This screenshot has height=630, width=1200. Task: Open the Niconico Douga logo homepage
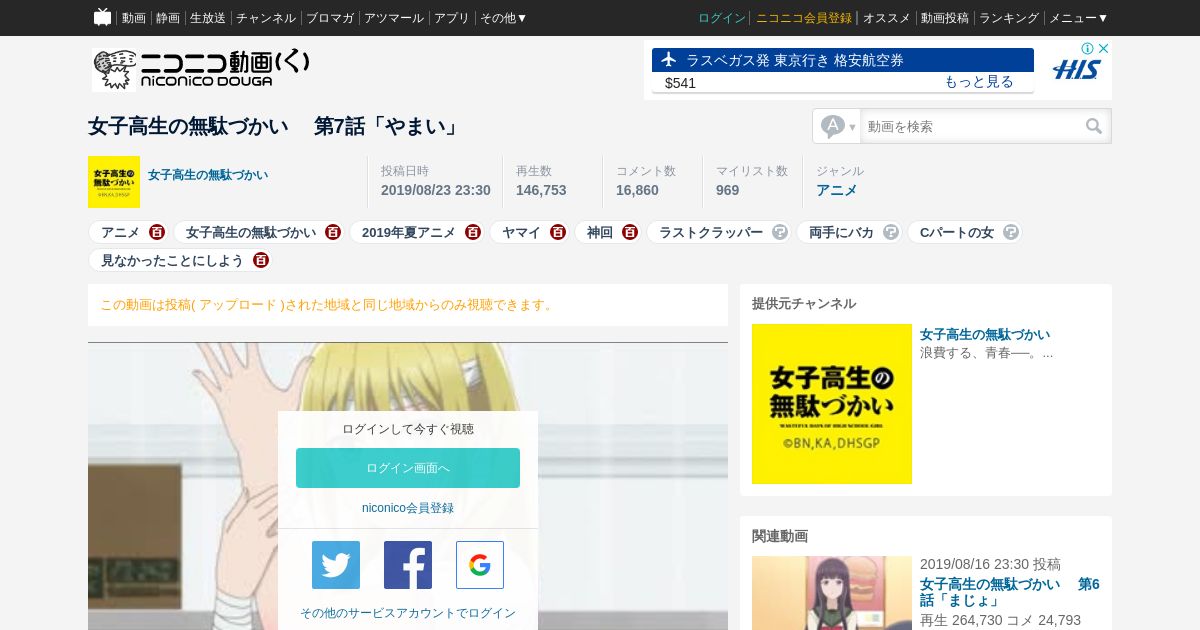pos(201,70)
